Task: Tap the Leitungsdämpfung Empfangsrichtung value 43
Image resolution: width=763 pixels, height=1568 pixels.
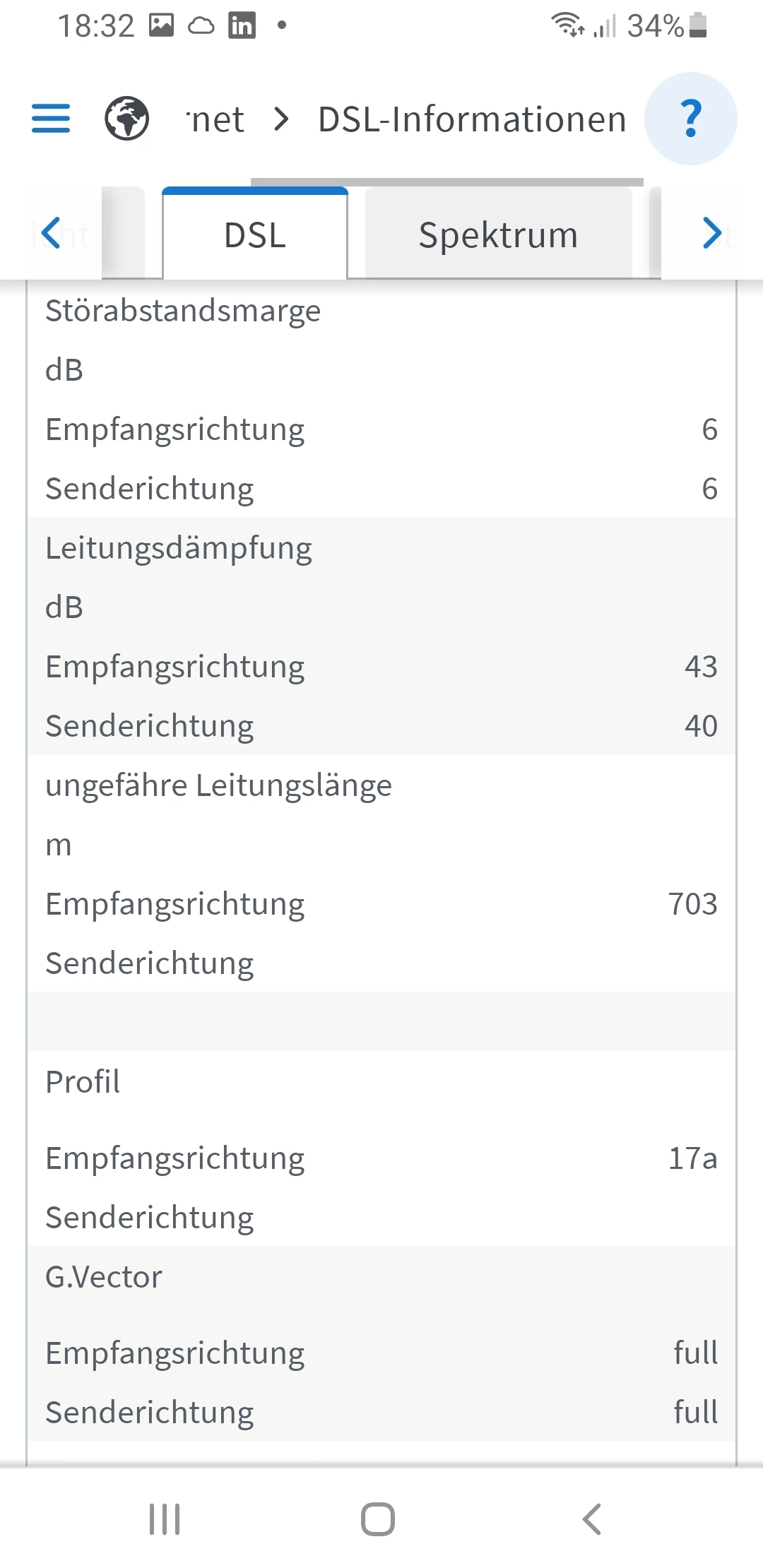Action: (x=701, y=666)
